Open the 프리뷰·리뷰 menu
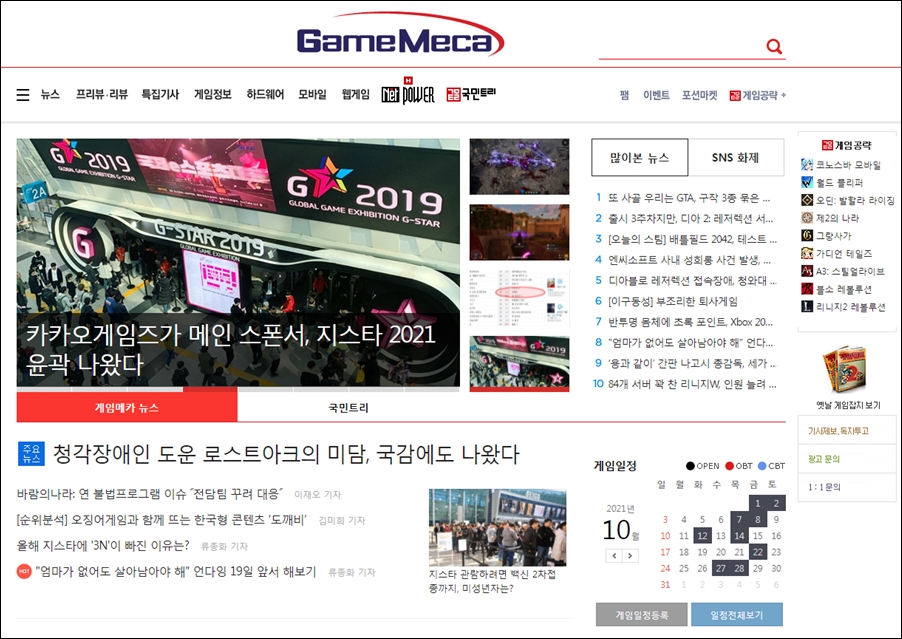This screenshot has width=902, height=639. (102, 94)
